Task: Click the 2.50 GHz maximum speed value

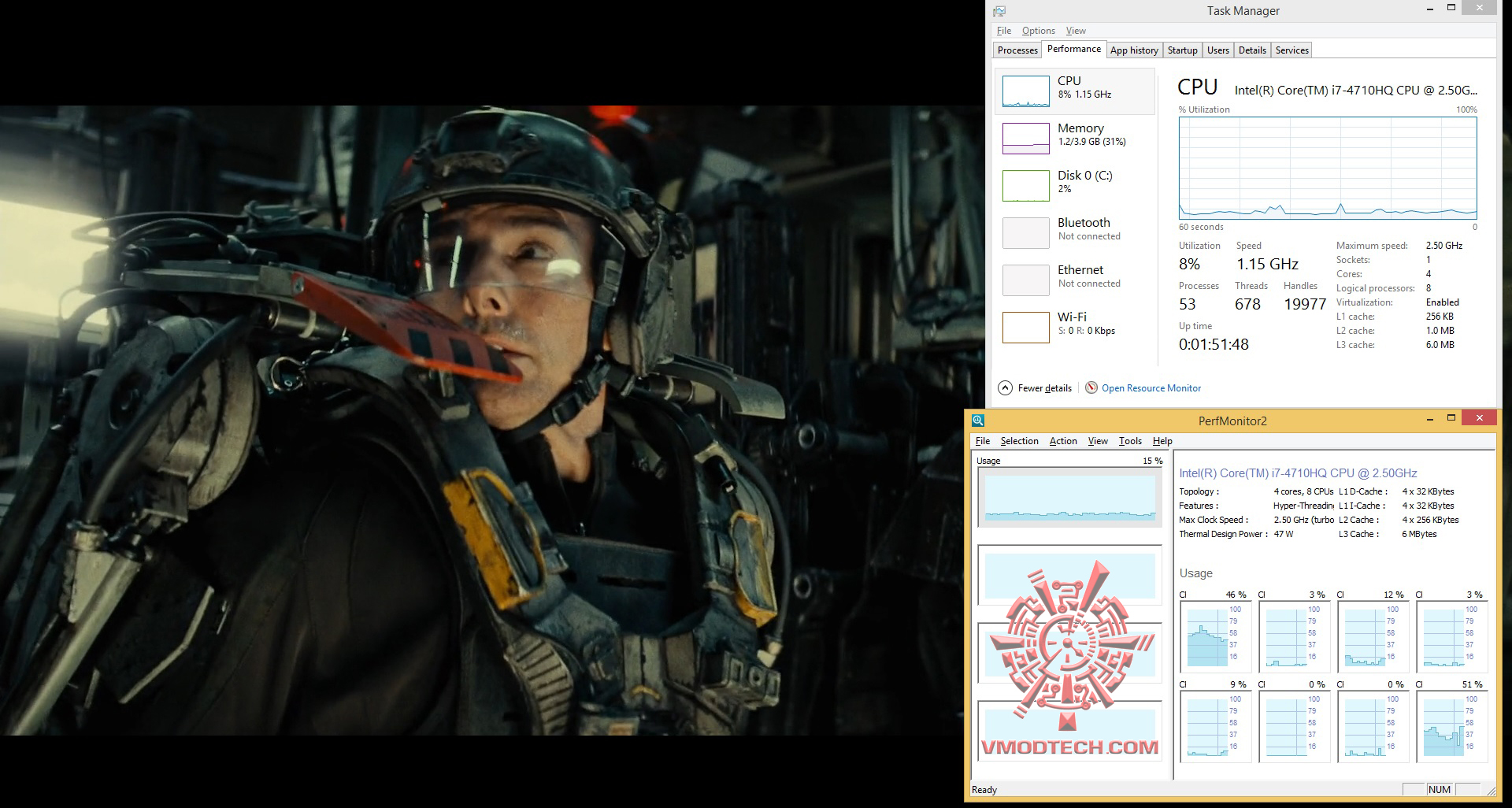Action: coord(1444,246)
